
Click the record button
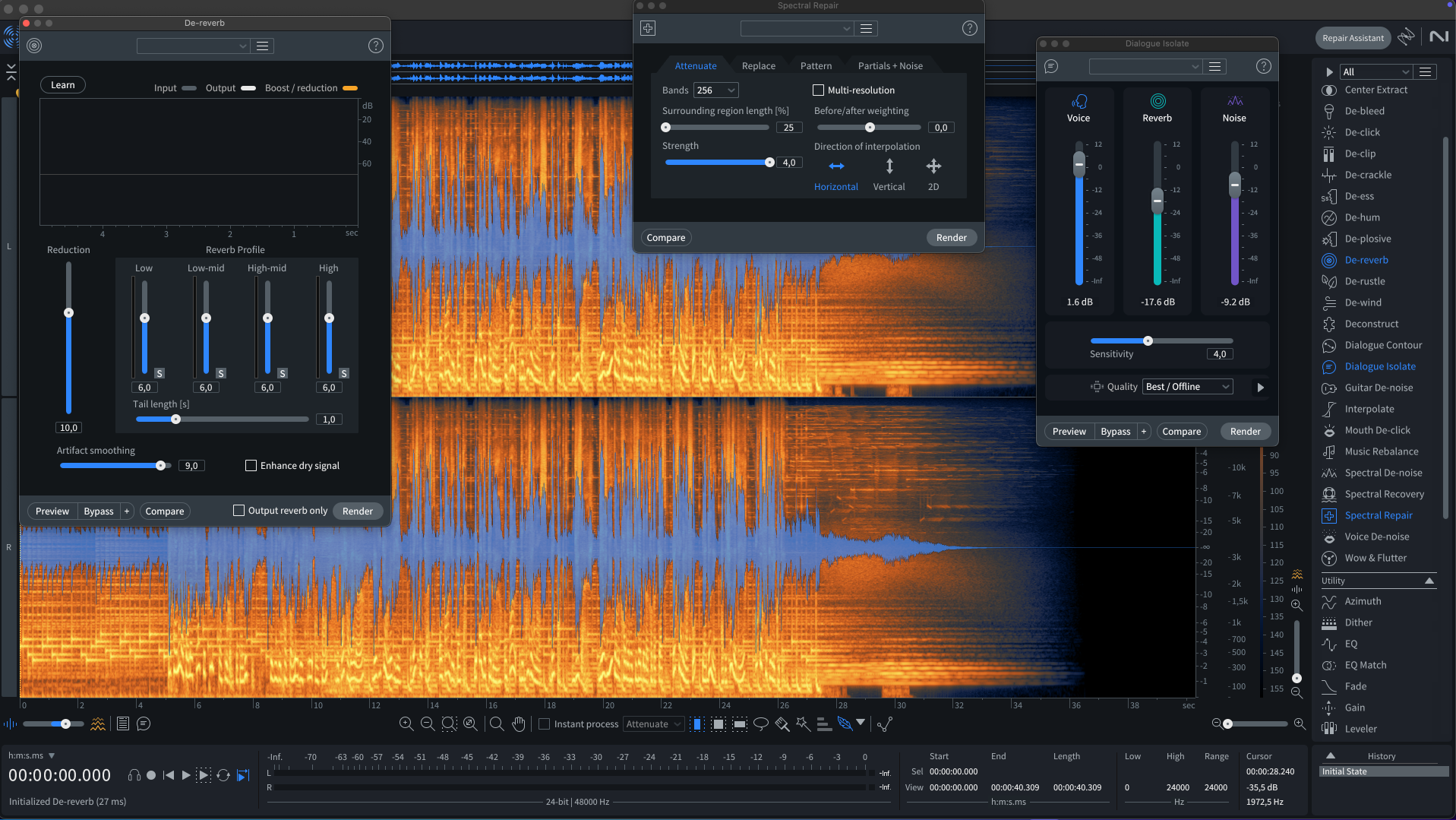[x=151, y=775]
